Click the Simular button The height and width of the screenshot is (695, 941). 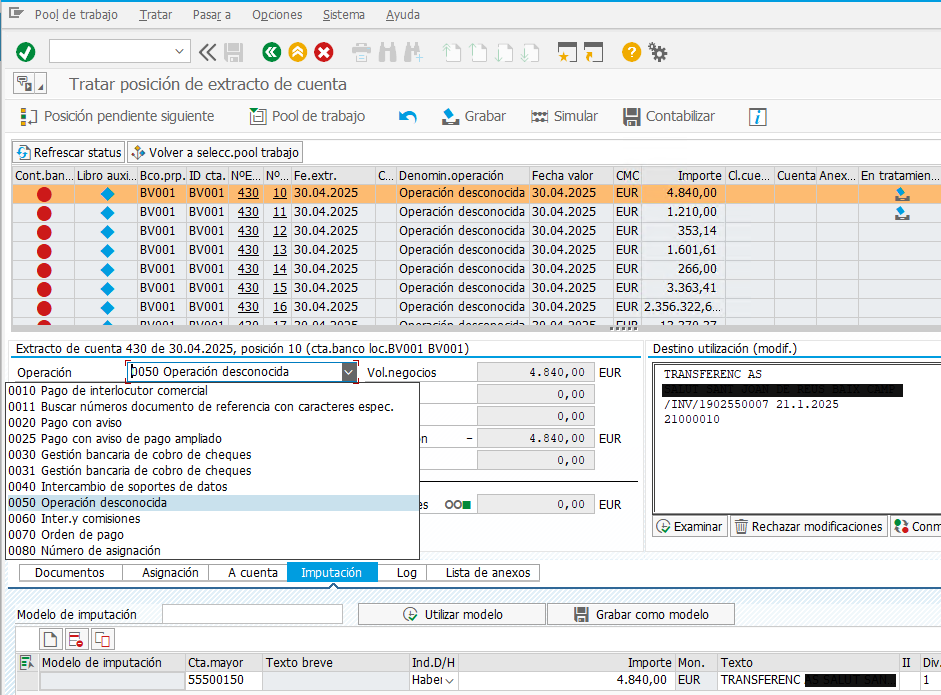(564, 116)
